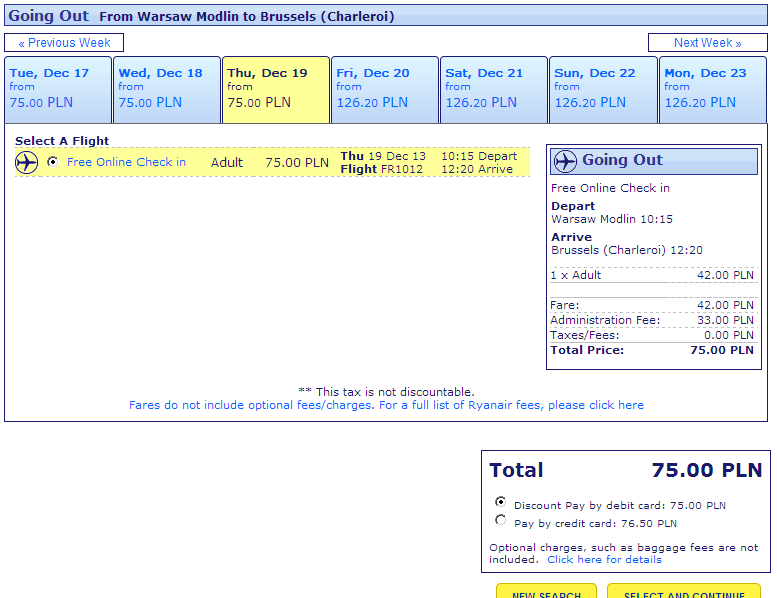
Task: Select the Mon, Dec 23 date tab
Action: (x=712, y=89)
